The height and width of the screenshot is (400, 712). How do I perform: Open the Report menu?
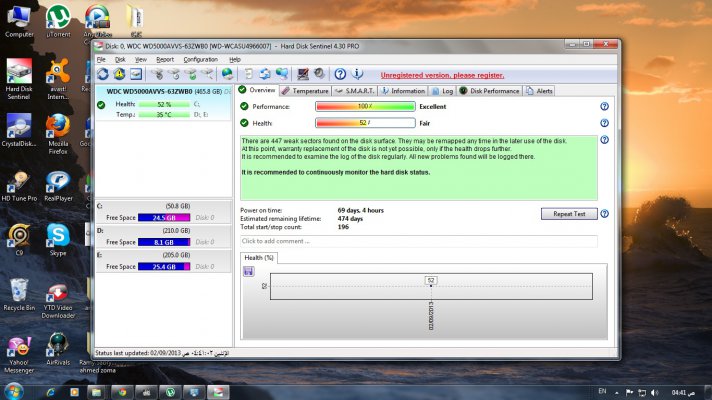point(165,59)
